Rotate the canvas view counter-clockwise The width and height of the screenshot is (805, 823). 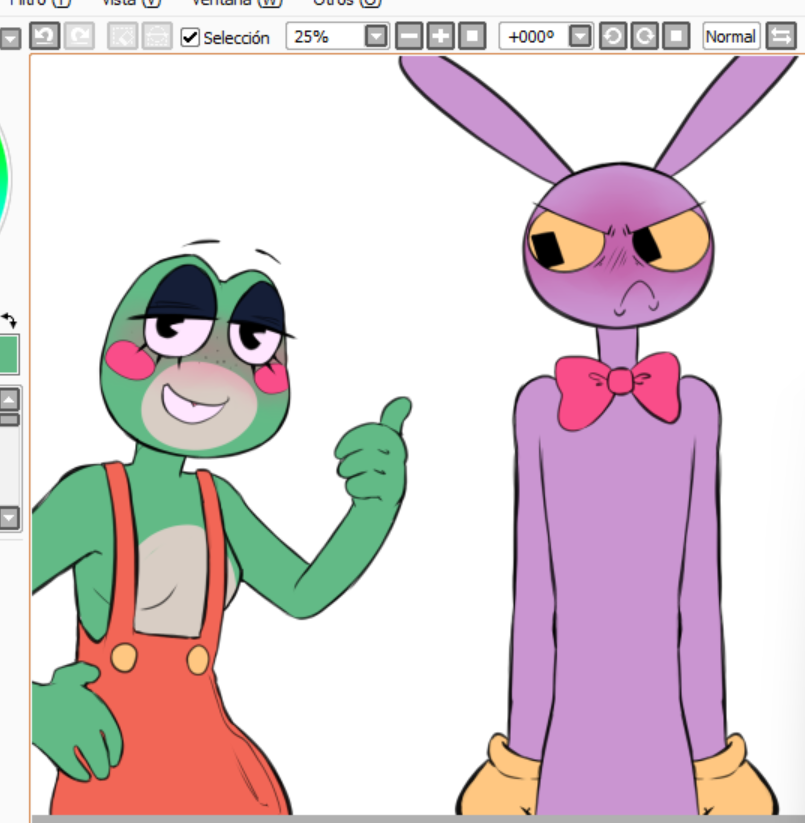click(613, 36)
